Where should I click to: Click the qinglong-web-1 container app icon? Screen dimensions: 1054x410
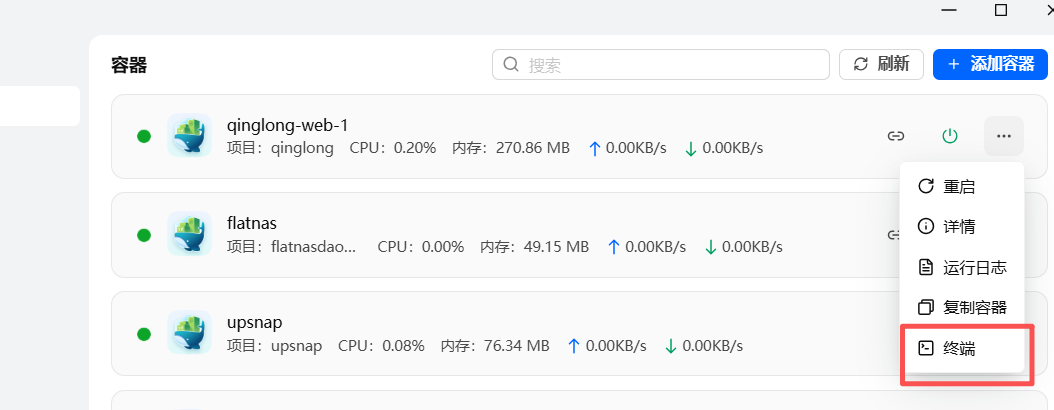[189, 136]
